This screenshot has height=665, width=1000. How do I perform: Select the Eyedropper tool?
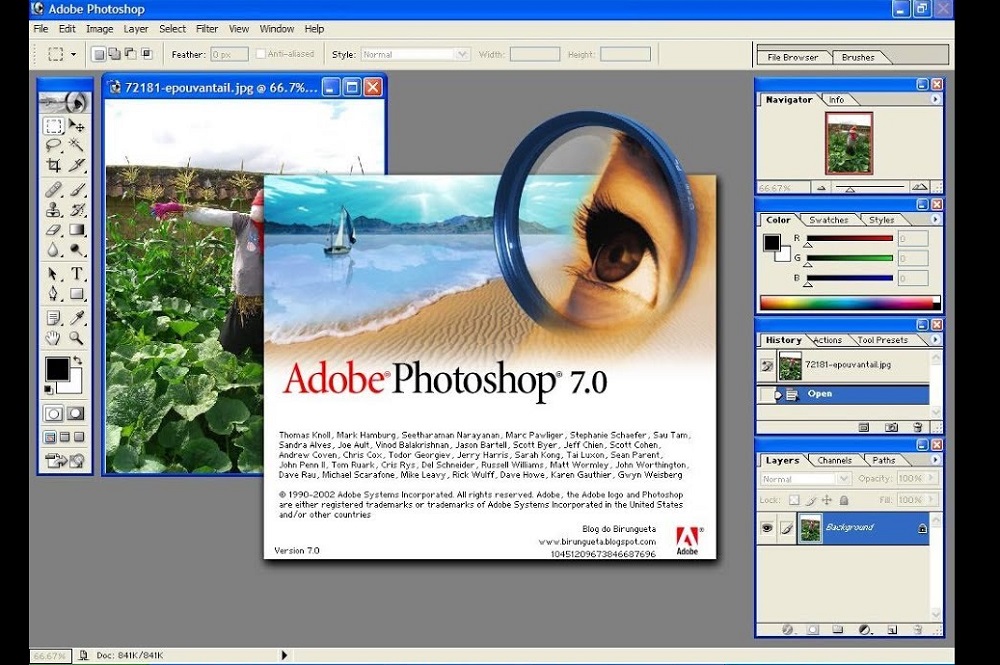click(77, 318)
